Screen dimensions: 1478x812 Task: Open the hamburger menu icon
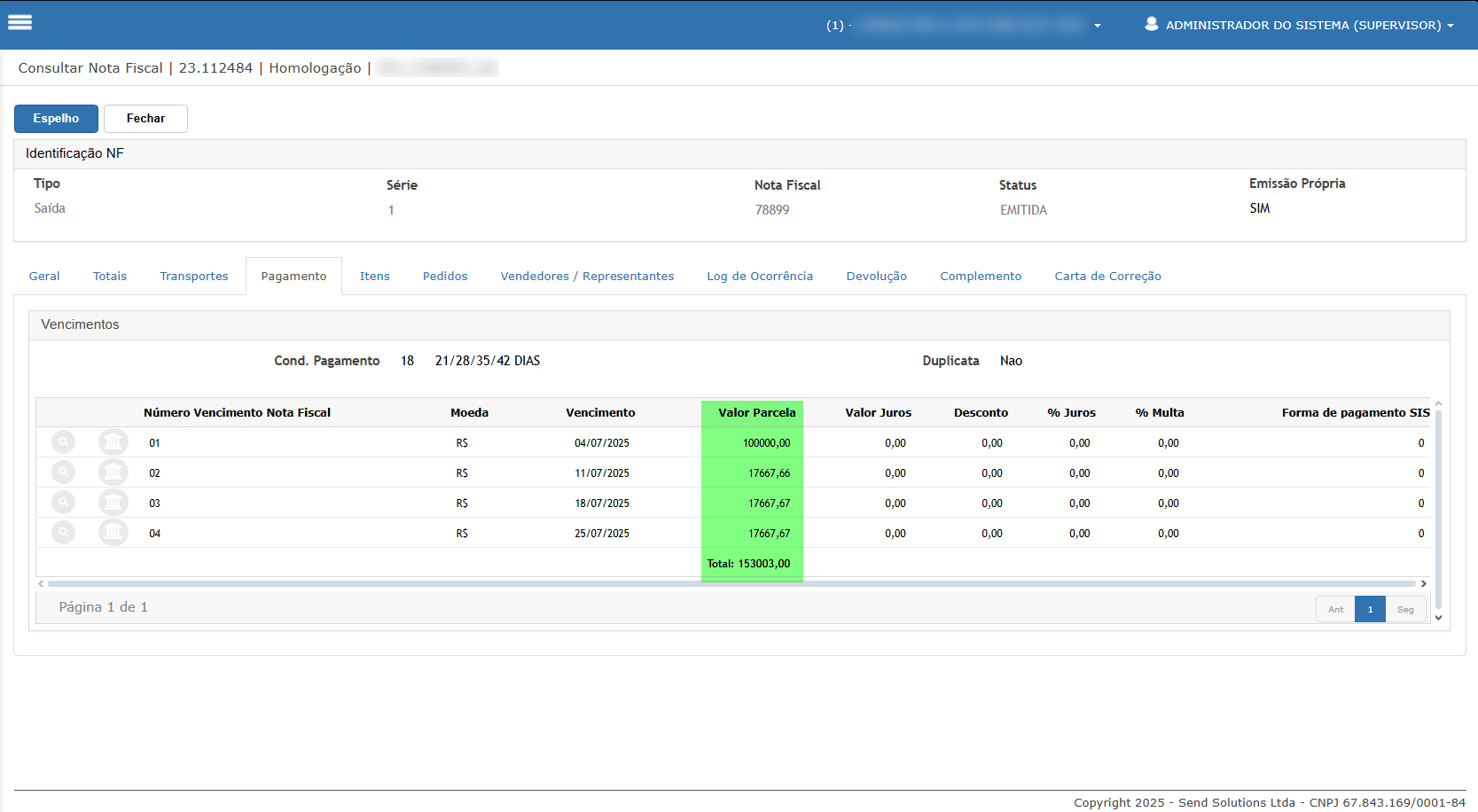coord(20,23)
